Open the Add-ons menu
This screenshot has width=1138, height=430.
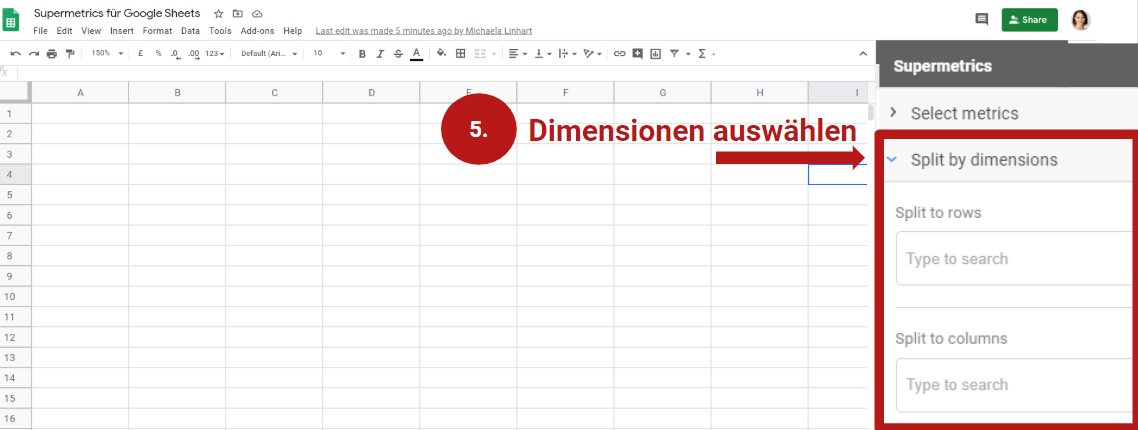[x=257, y=31]
